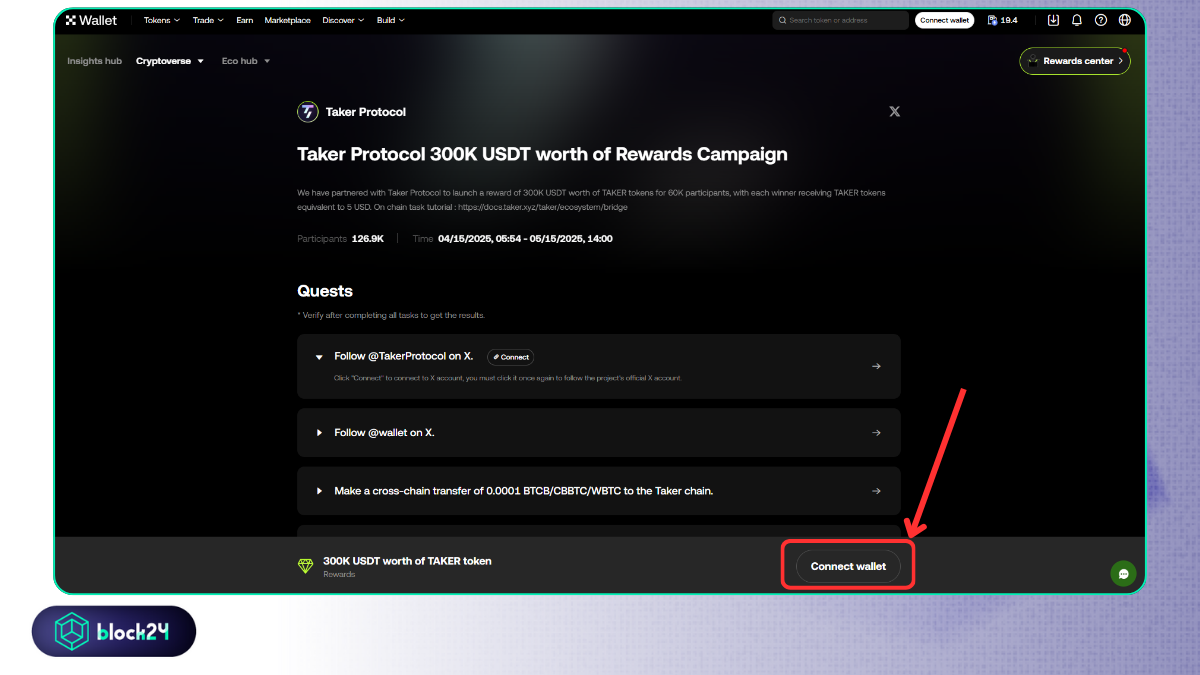
Task: Open the notifications bell icon
Action: coord(1077,20)
